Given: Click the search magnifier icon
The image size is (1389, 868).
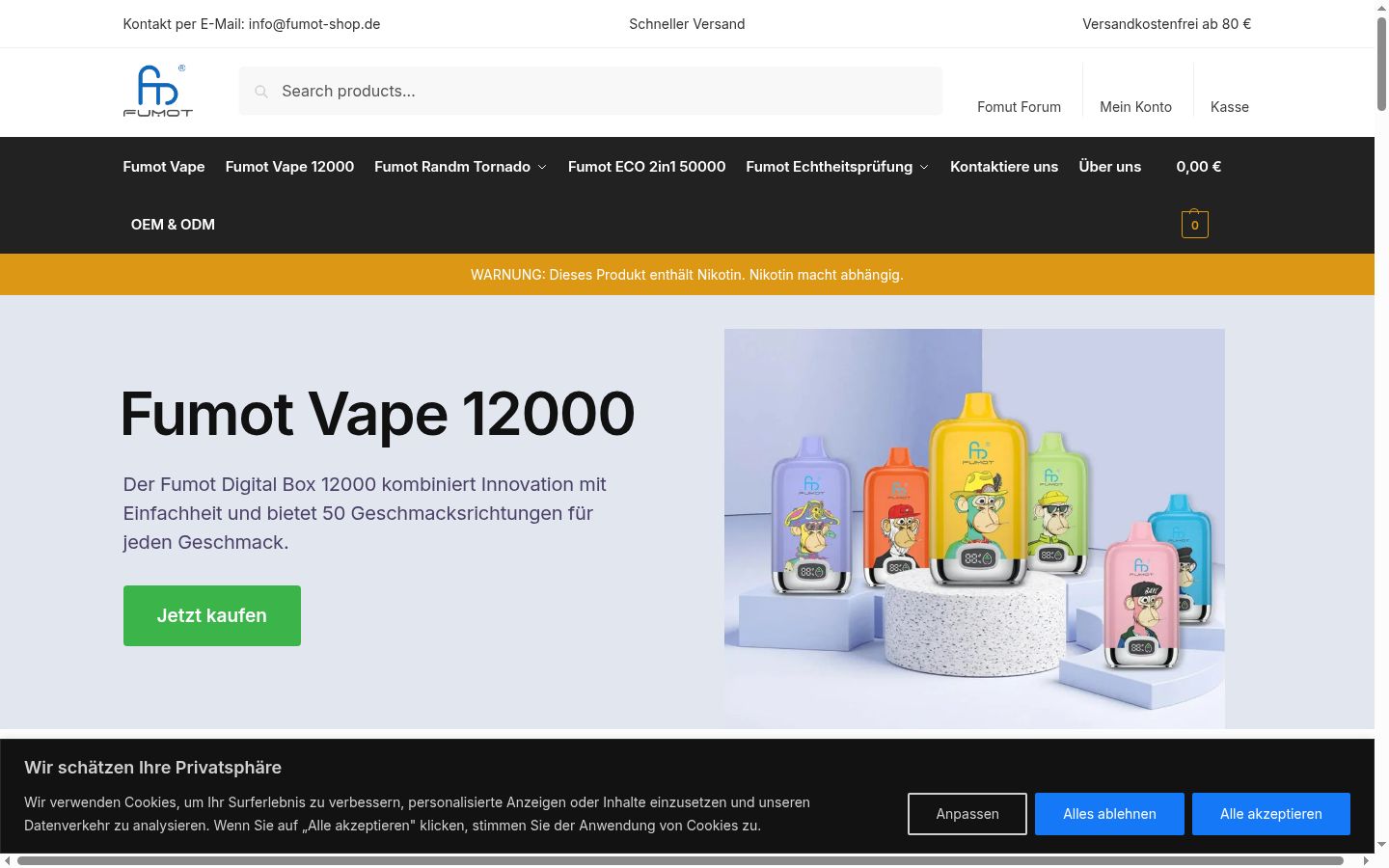Looking at the screenshot, I should click(x=260, y=92).
